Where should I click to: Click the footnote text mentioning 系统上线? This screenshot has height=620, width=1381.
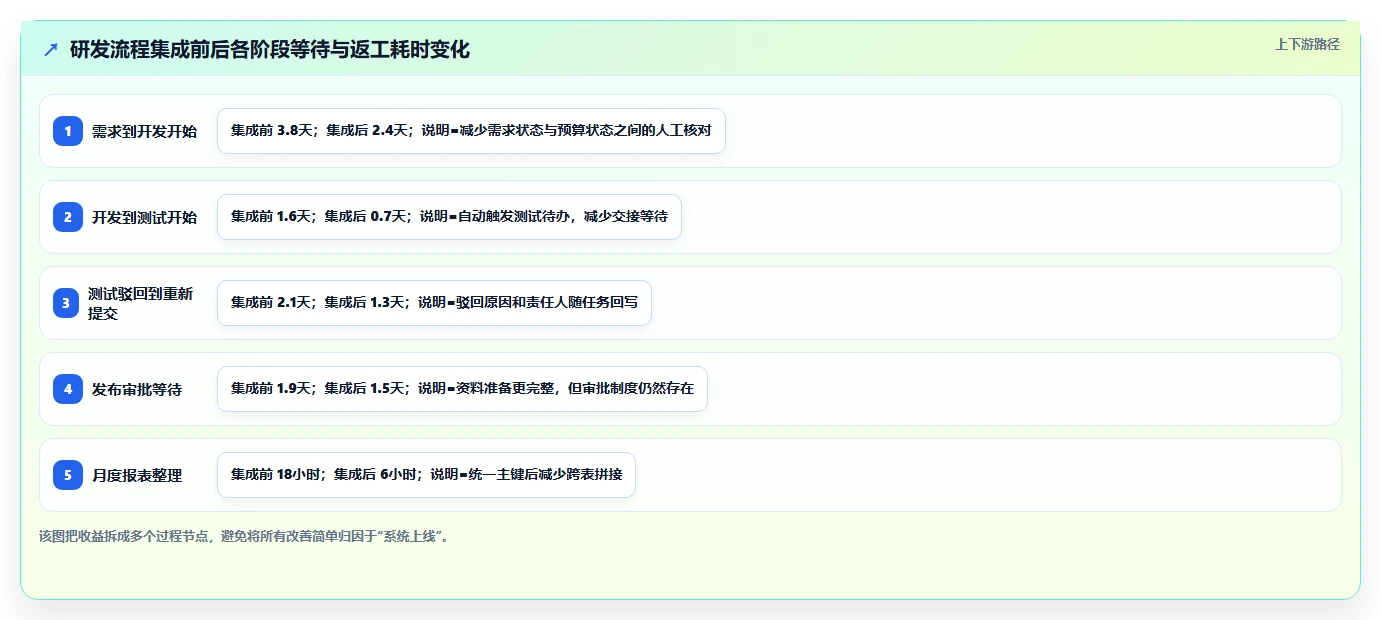click(x=245, y=536)
